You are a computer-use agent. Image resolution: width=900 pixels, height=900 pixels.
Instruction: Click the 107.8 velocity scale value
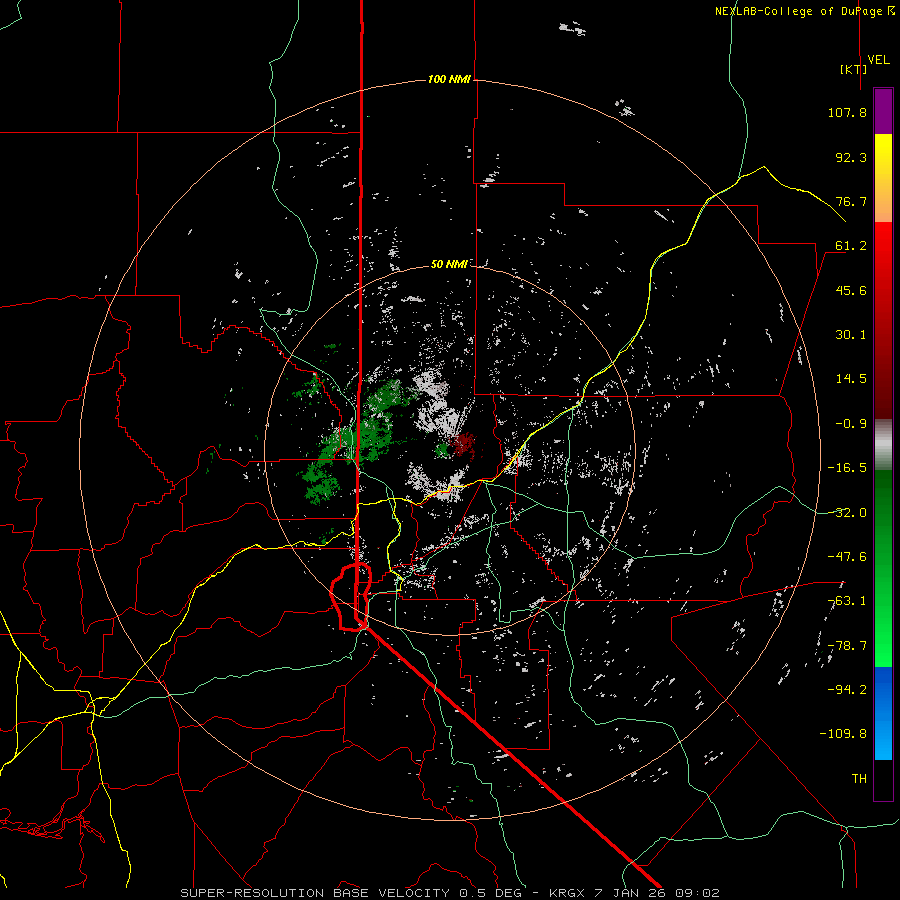pyautogui.click(x=847, y=112)
